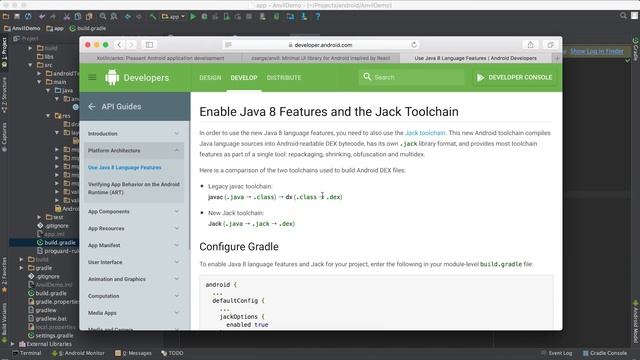Click the Safari show tabs overview icon

coord(550,45)
